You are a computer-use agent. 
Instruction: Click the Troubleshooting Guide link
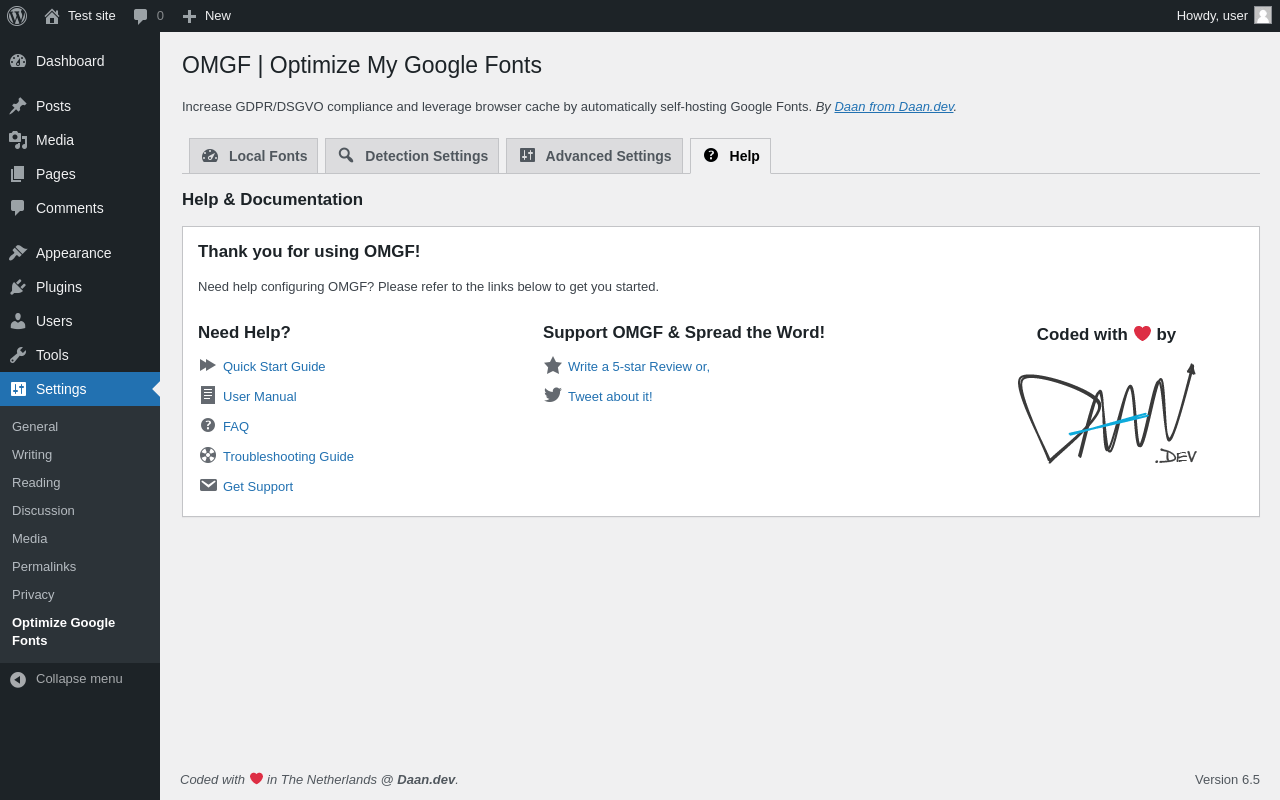288,457
